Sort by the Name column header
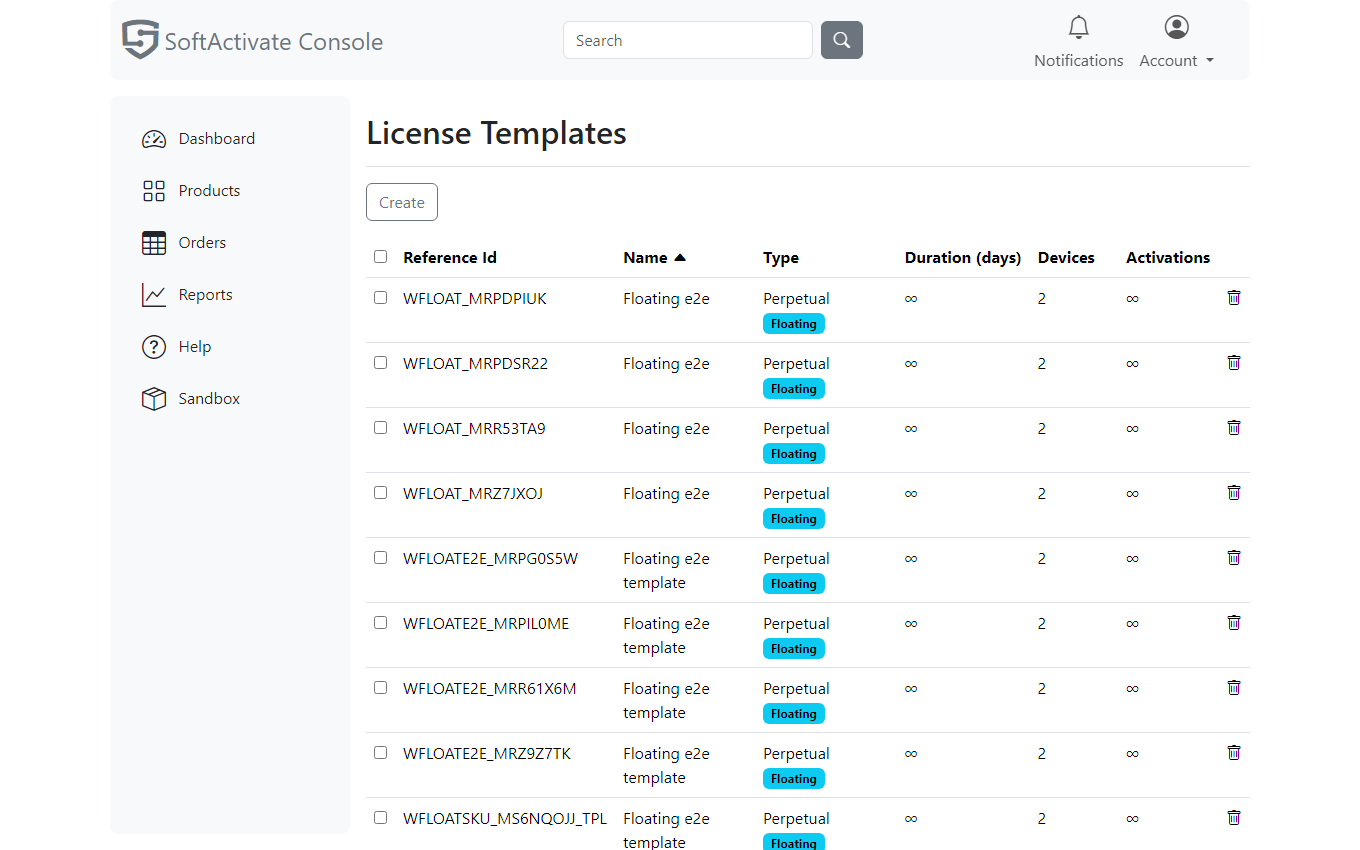Screen dimensions: 1360x850 point(654,258)
